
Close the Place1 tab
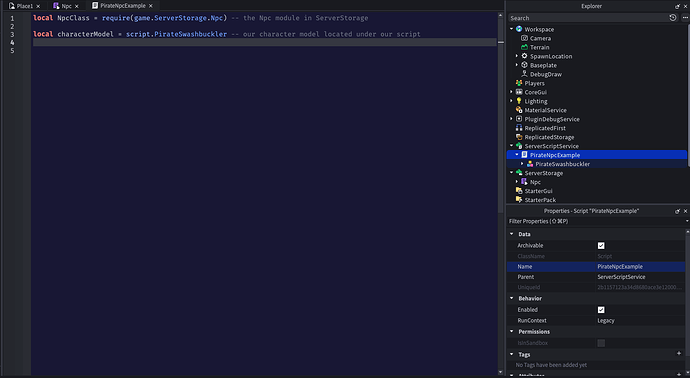coord(38,6)
